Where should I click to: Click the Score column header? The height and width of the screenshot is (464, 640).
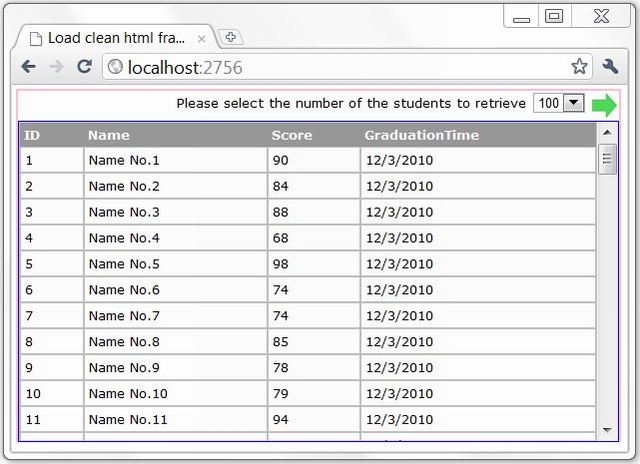click(314, 135)
